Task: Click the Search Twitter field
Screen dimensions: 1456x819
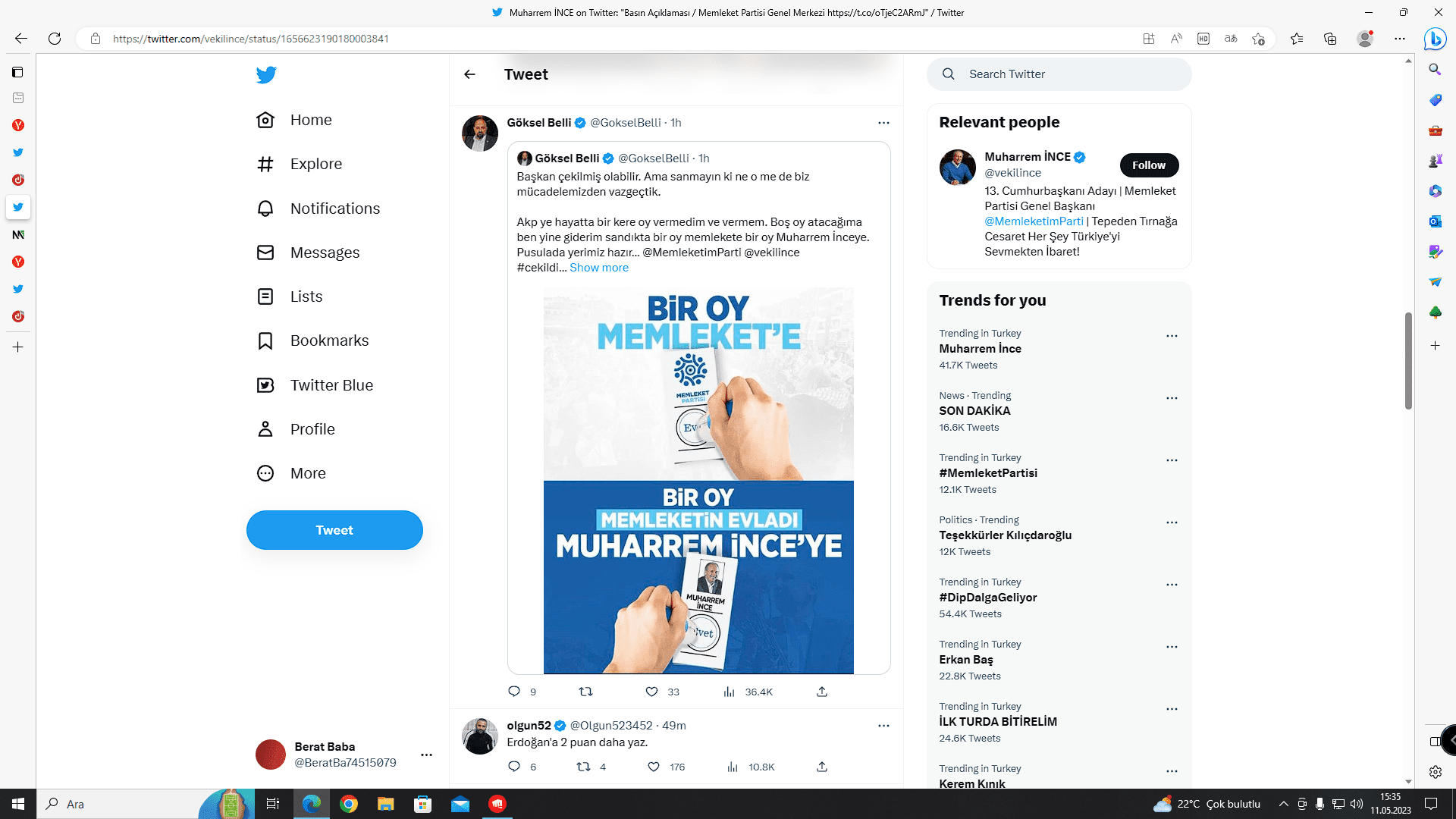Action: click(1069, 74)
